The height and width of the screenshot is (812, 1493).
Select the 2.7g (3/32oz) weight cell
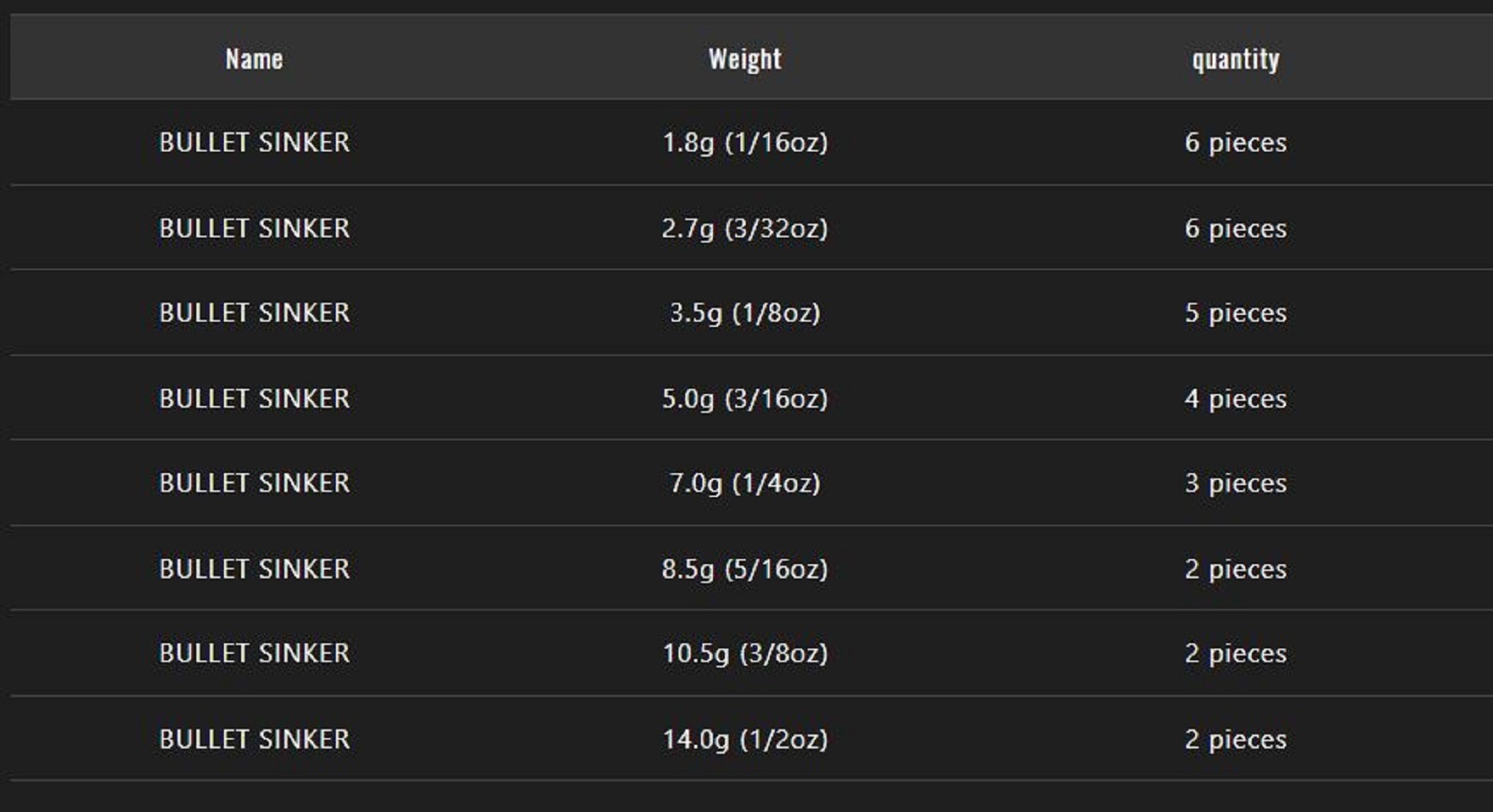[745, 228]
